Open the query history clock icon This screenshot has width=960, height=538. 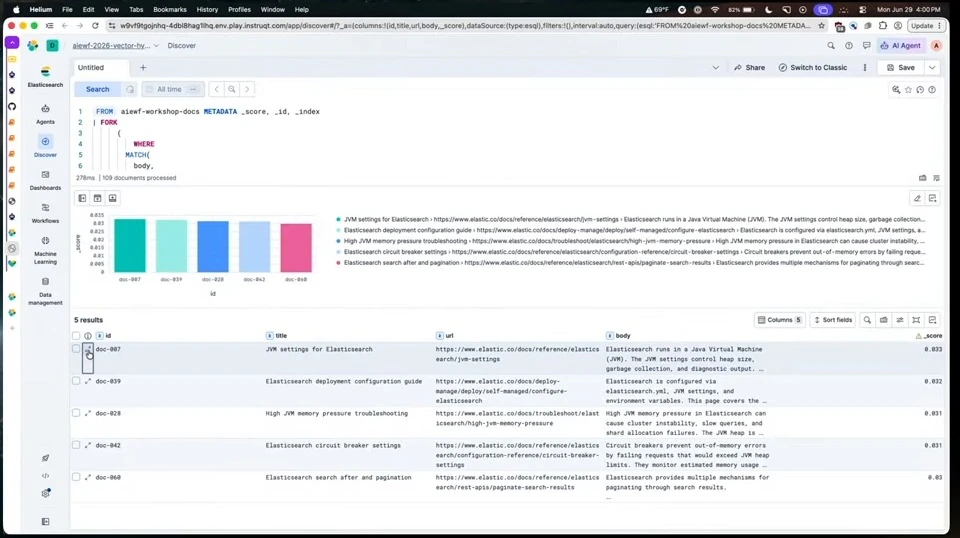(x=920, y=89)
